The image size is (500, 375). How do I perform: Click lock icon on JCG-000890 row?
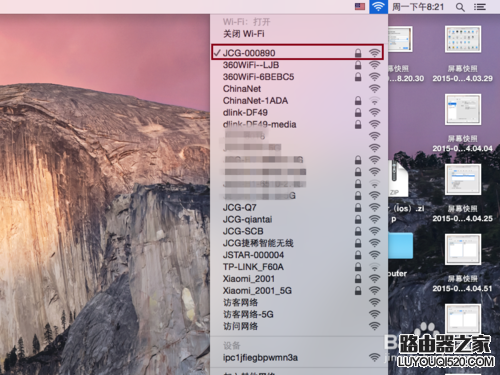coord(358,53)
